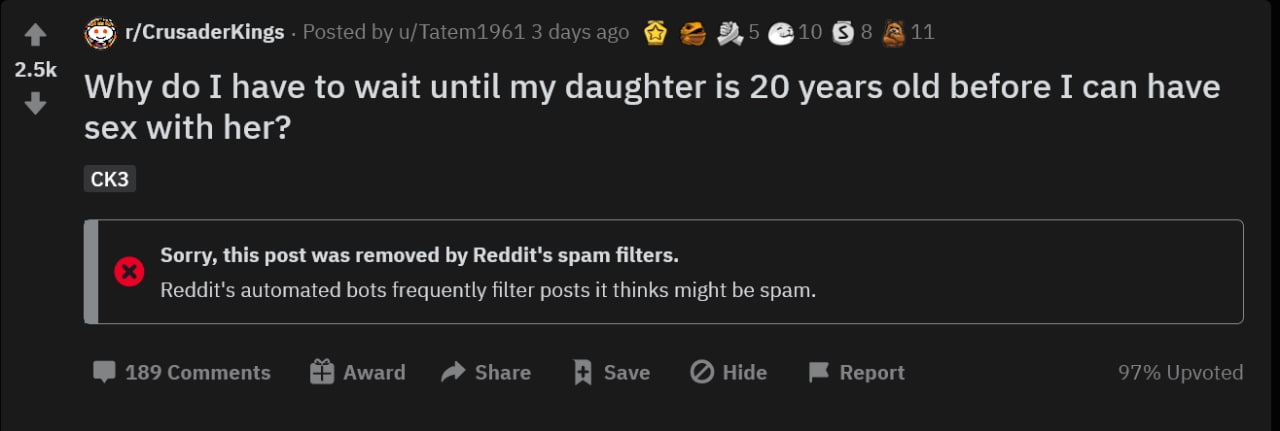Click the silver S award badge
Screen dimensions: 1280x431
[x=843, y=33]
